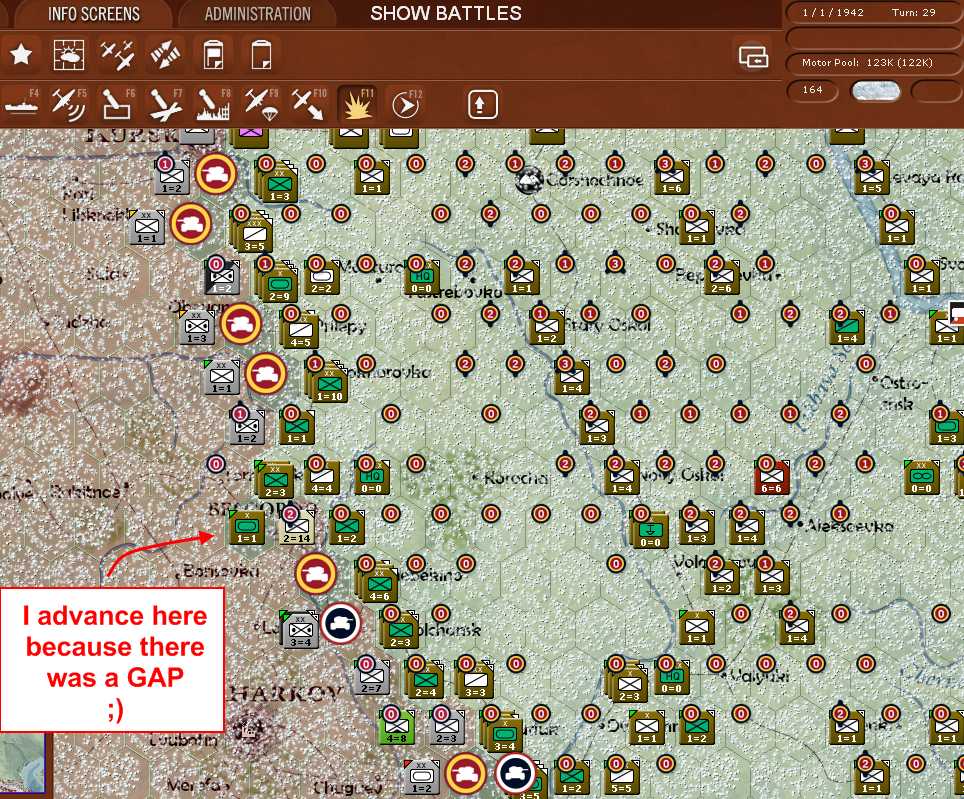Viewport: 964px width, 799px height.
Task: Open the weather map screen icon
Action: [x=68, y=55]
